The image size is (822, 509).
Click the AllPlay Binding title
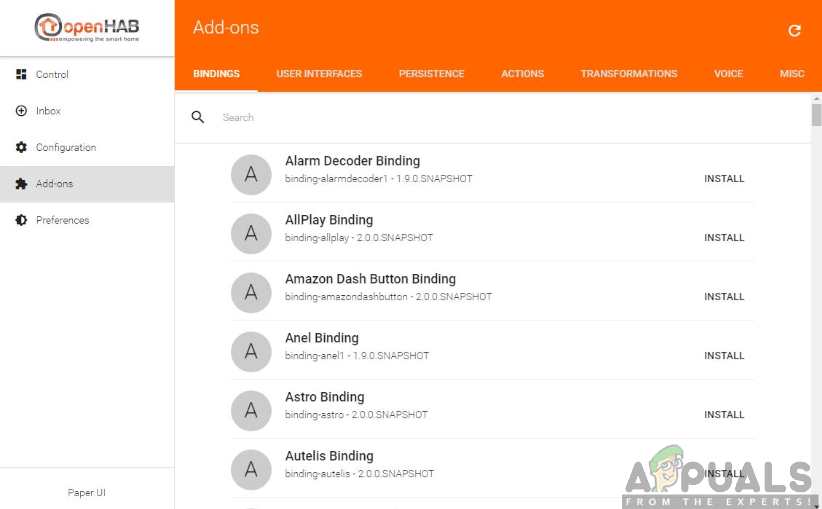(x=329, y=220)
